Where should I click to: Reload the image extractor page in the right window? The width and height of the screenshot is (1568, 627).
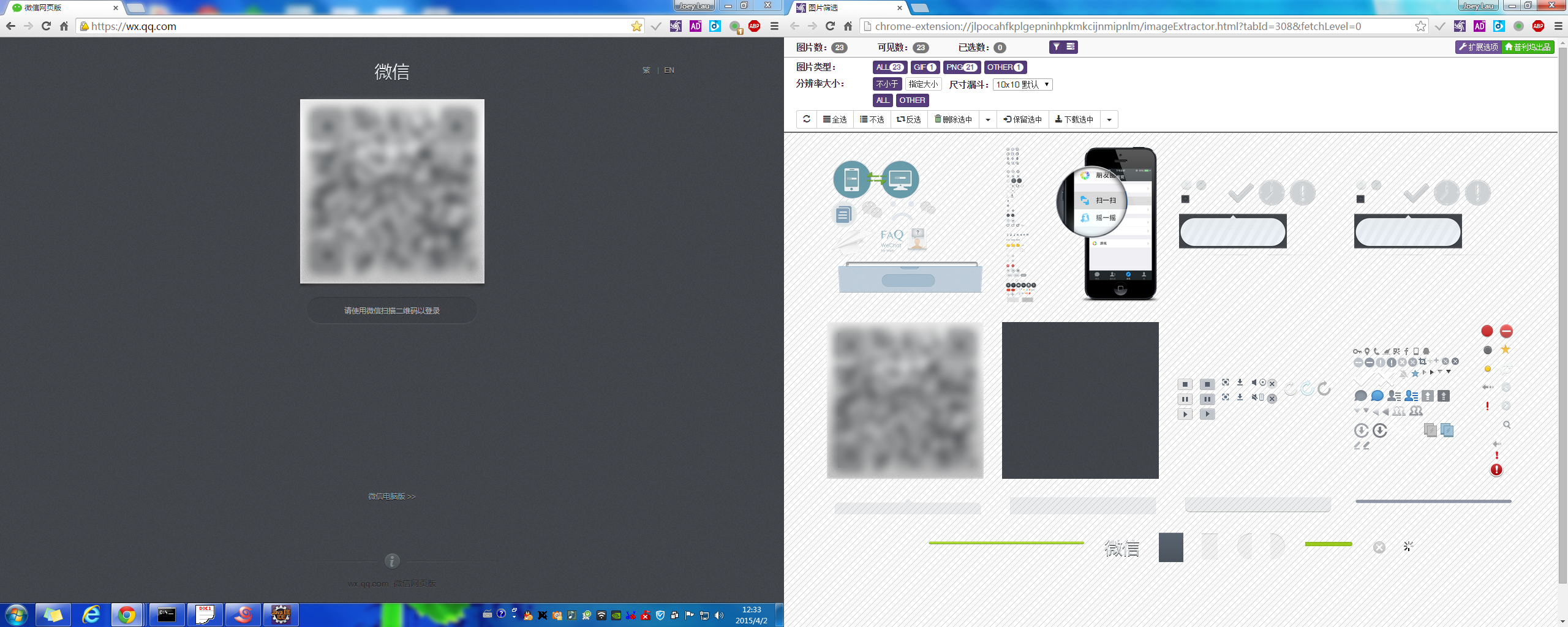tap(830, 26)
